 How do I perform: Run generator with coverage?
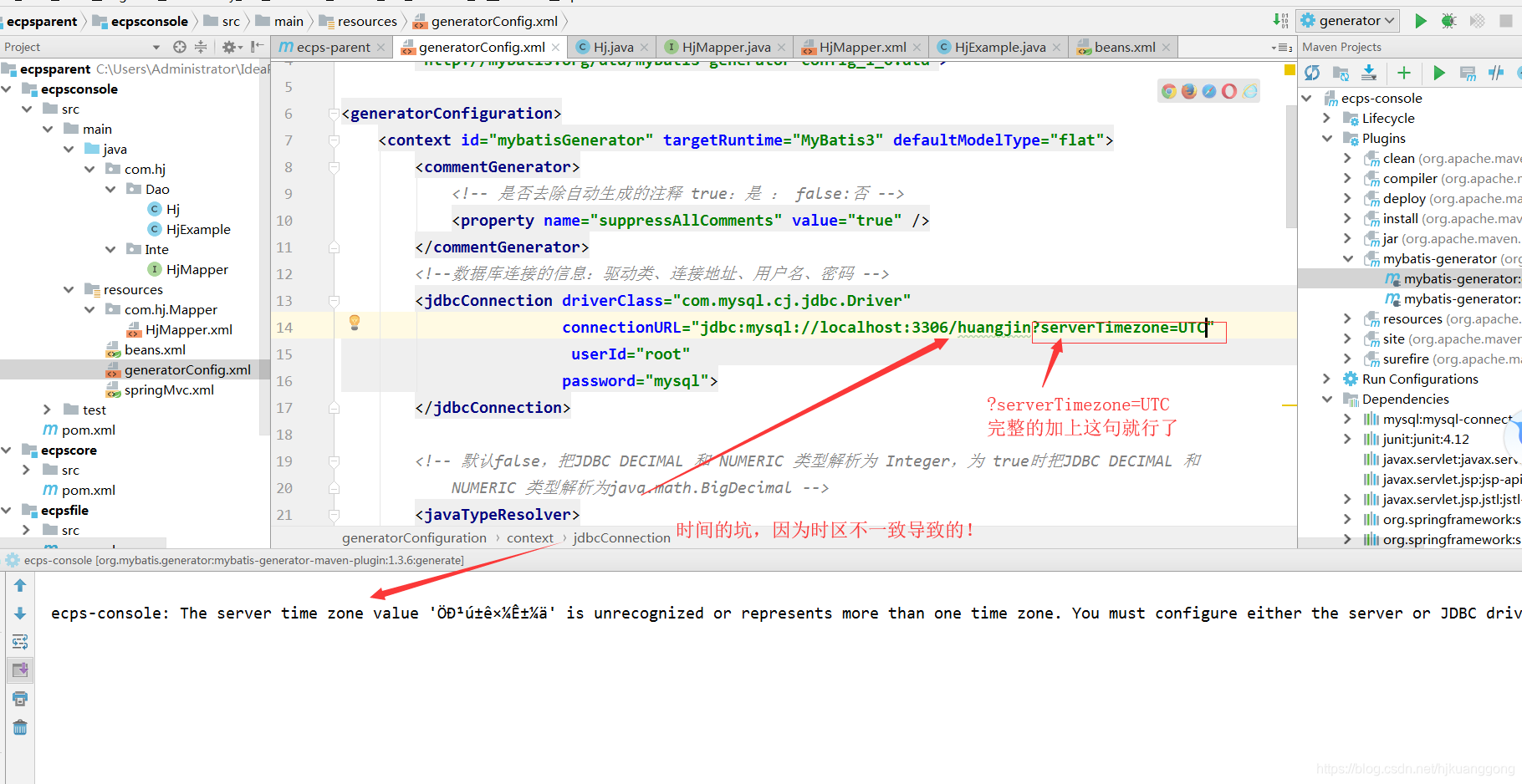pyautogui.click(x=1478, y=21)
